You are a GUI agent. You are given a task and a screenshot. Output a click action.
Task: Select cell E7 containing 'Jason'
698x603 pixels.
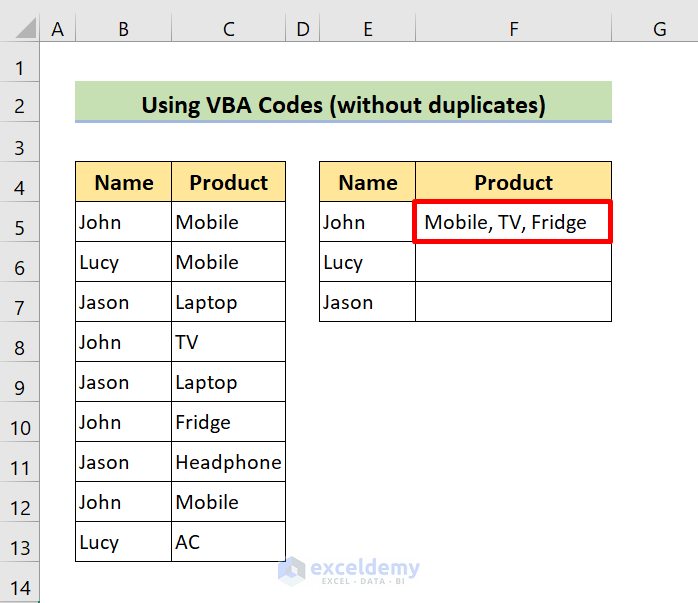pos(368,302)
